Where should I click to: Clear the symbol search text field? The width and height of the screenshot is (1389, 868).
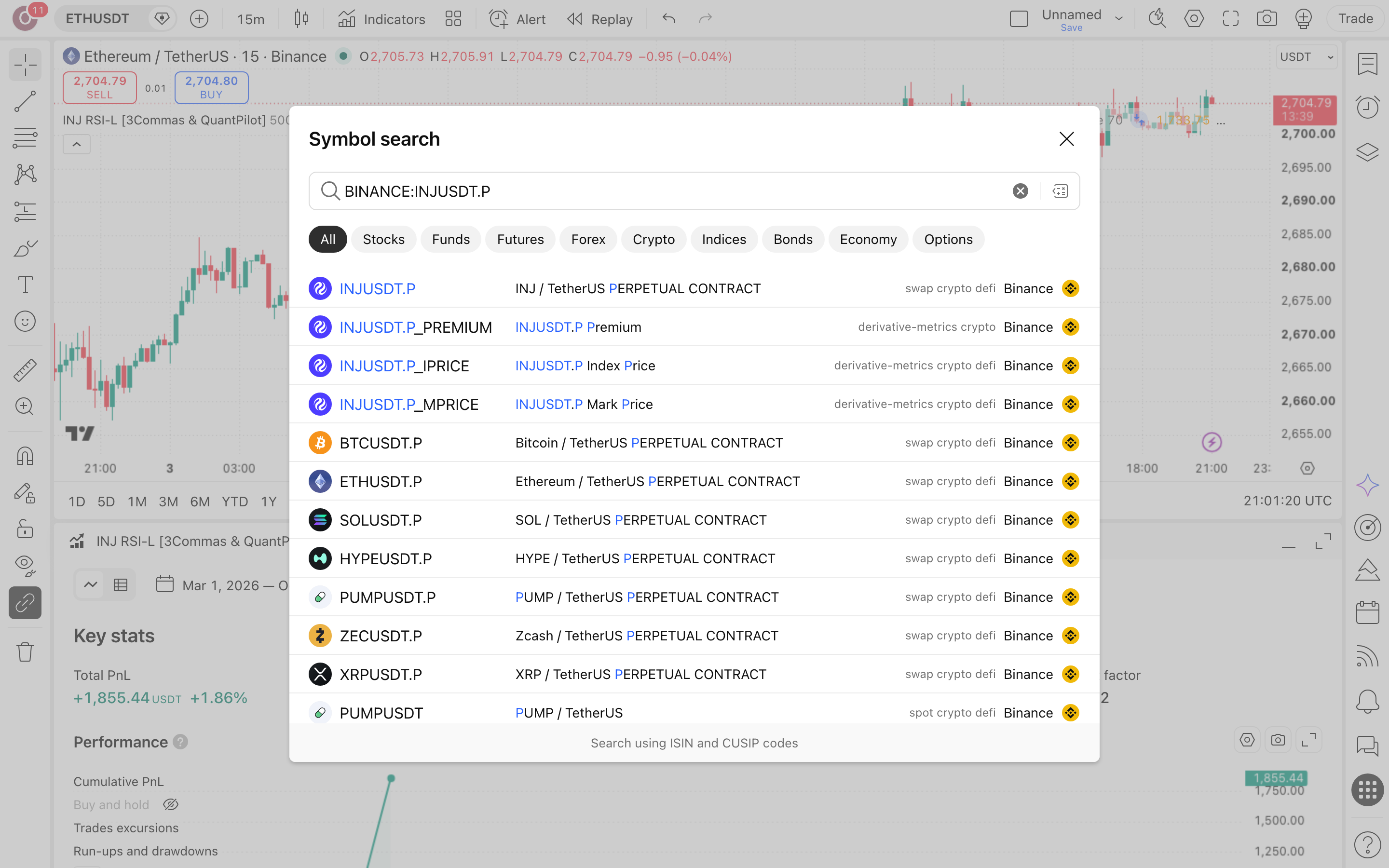[1020, 191]
